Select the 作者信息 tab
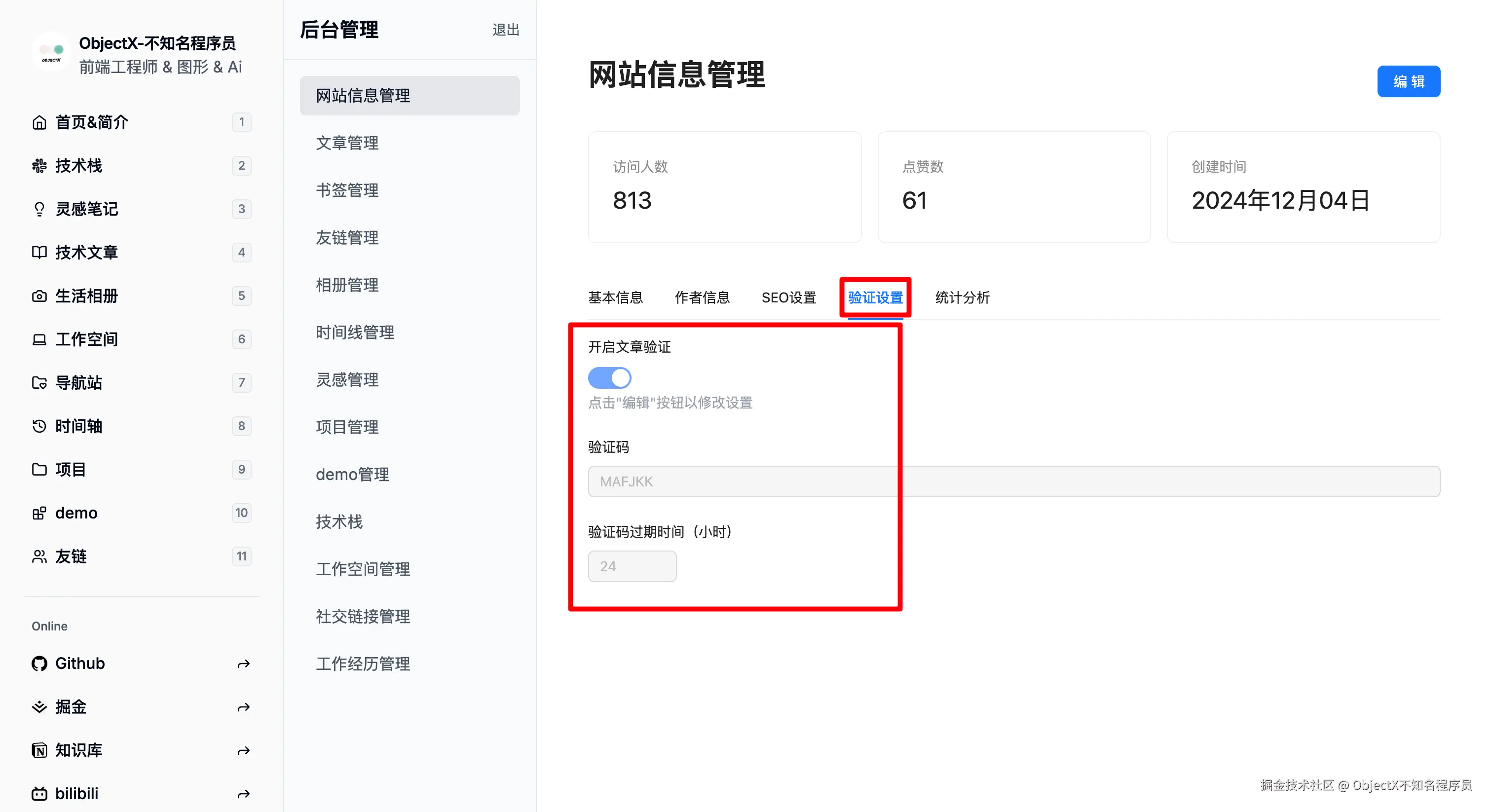The image size is (1492, 812). click(x=702, y=297)
